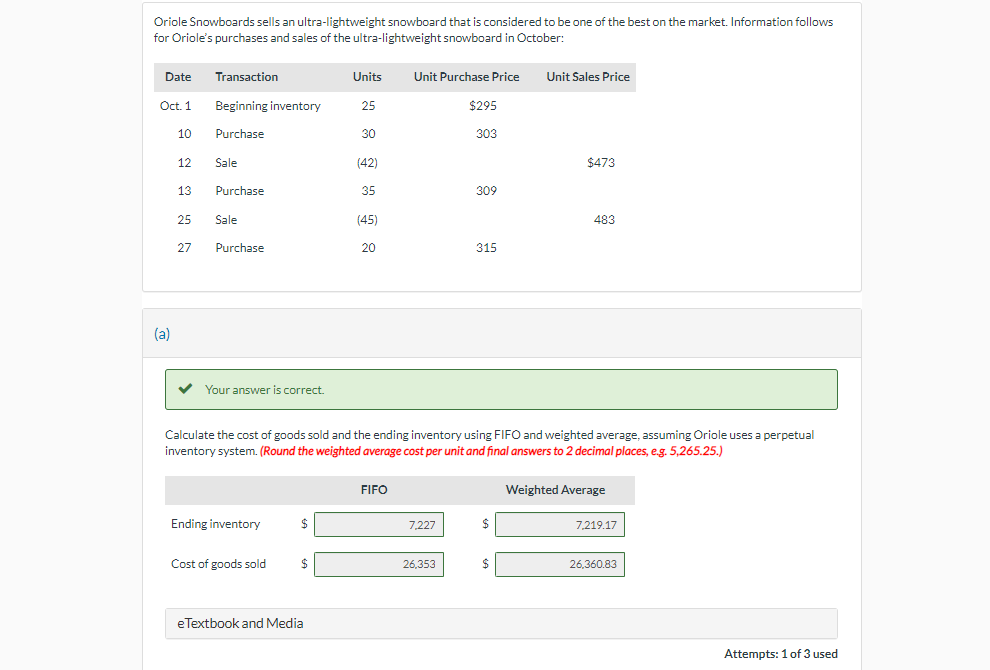Click the Date column header
990x670 pixels.
178,77
